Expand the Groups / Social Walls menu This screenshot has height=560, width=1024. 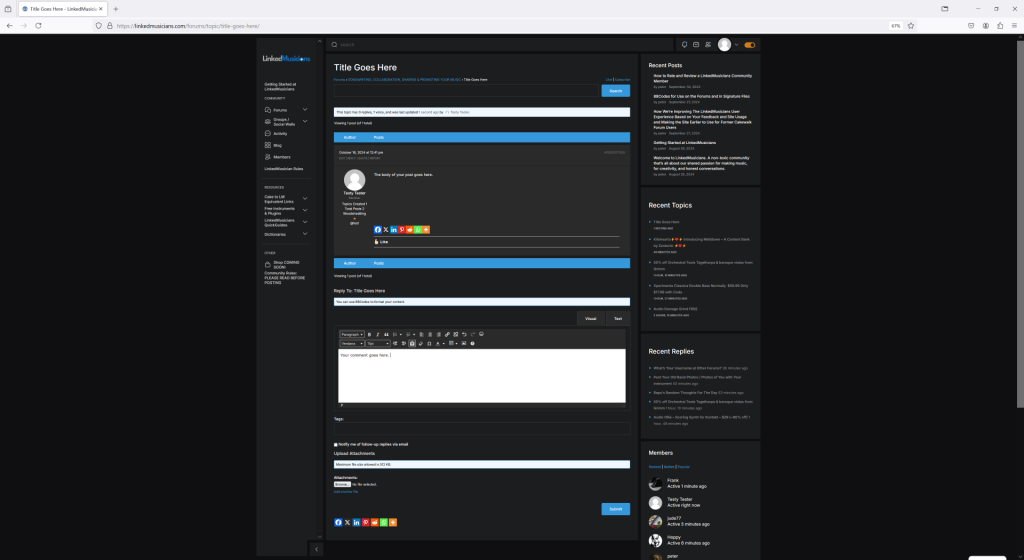(x=305, y=121)
